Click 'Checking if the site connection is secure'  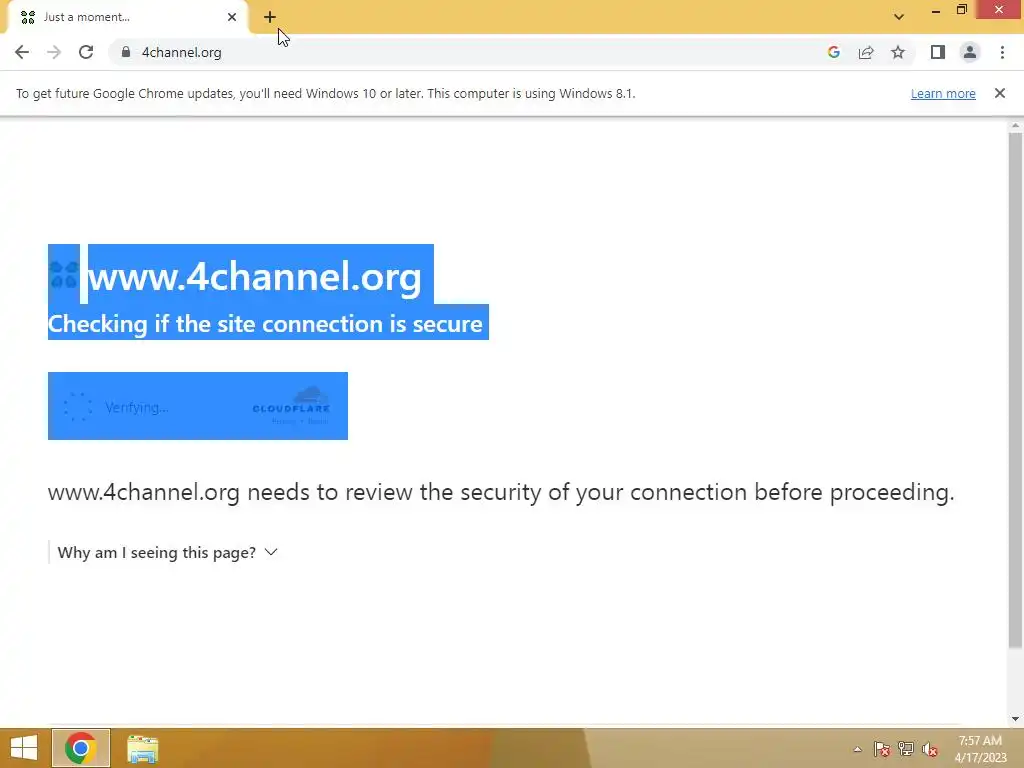point(265,324)
